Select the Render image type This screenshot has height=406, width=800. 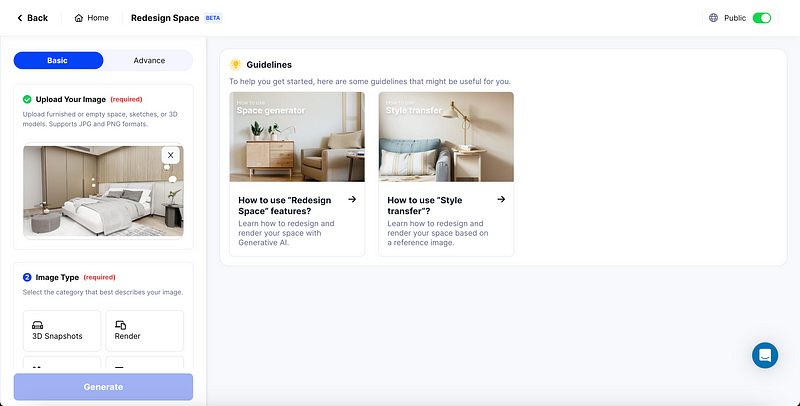[144, 331]
